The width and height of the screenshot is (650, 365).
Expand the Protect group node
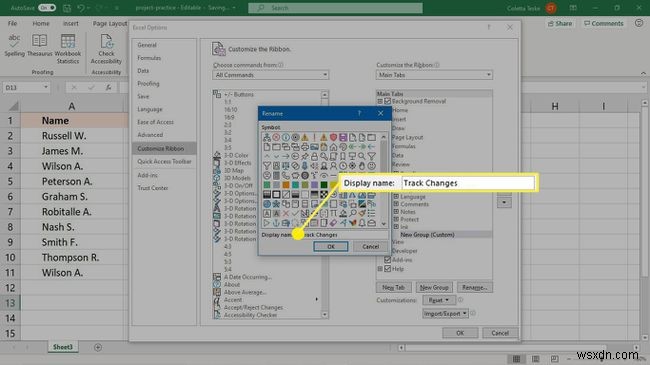tap(396, 219)
